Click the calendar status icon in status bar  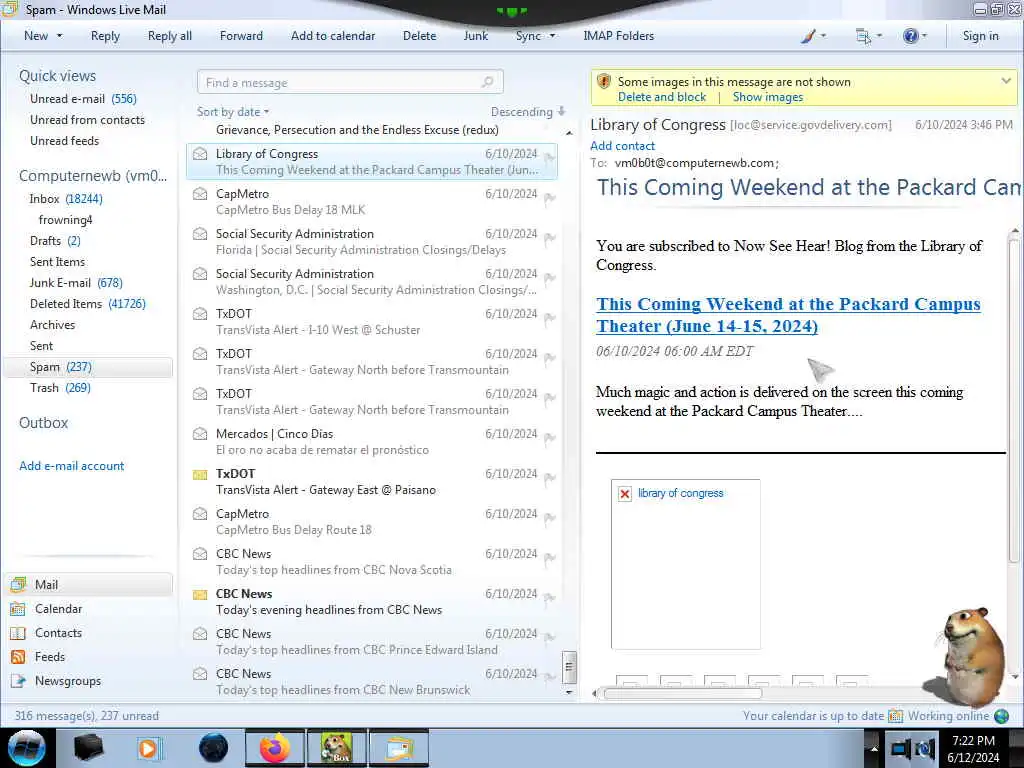click(x=895, y=716)
